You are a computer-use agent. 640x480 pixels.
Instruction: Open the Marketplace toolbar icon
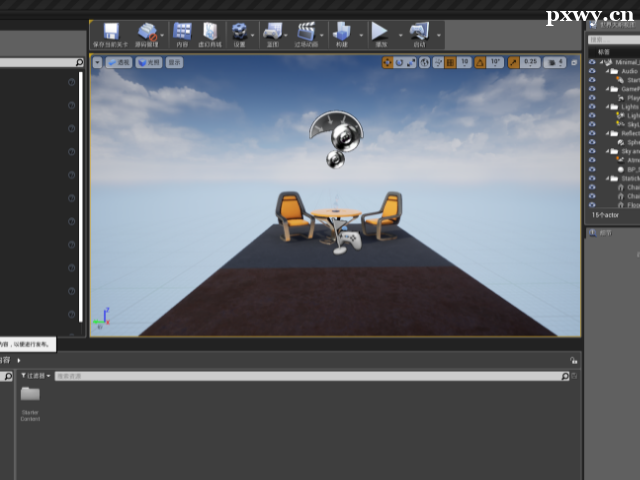click(x=210, y=34)
